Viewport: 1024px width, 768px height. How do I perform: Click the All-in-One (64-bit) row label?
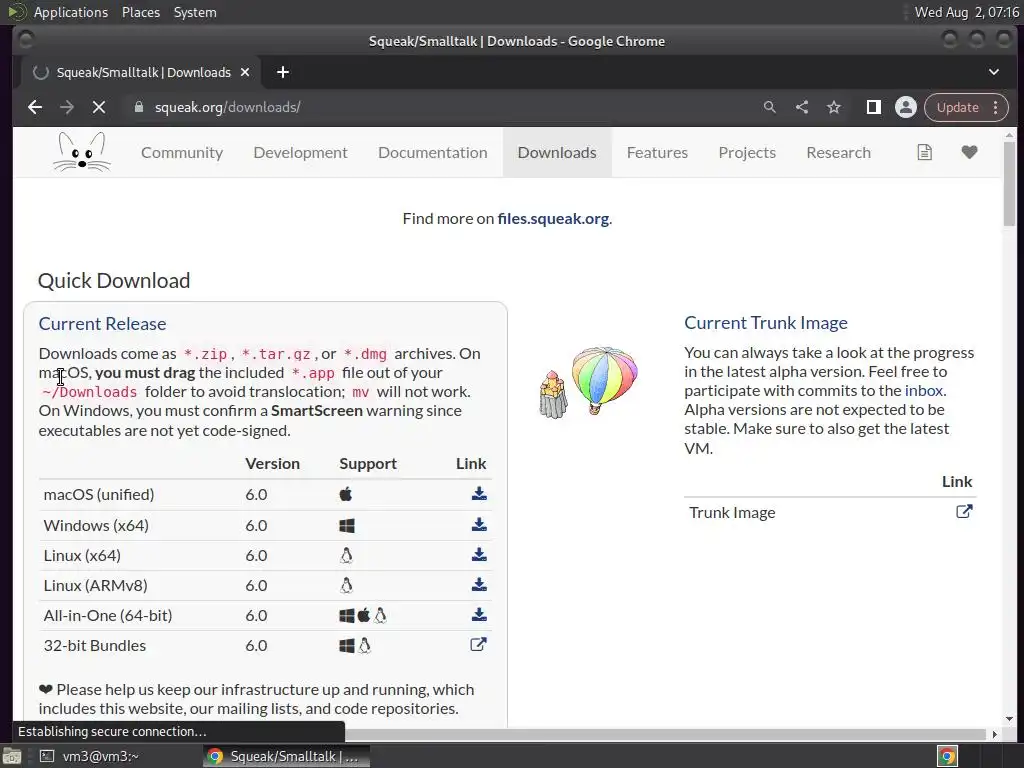click(x=108, y=615)
